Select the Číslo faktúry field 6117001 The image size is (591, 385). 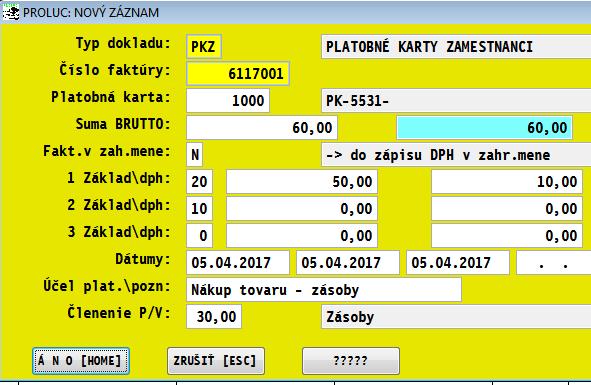(238, 73)
